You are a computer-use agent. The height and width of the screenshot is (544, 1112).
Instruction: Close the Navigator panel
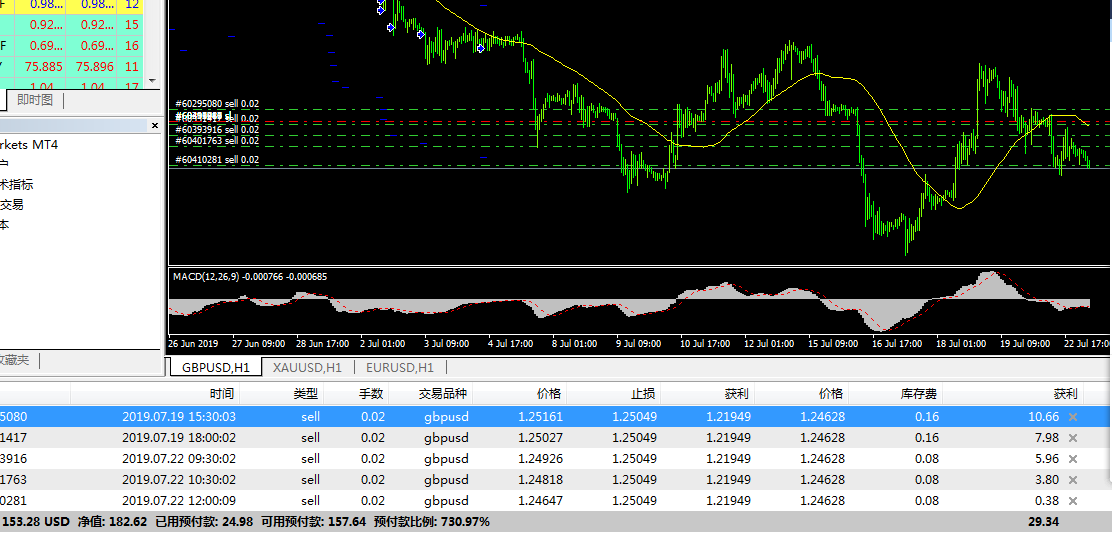[155, 126]
